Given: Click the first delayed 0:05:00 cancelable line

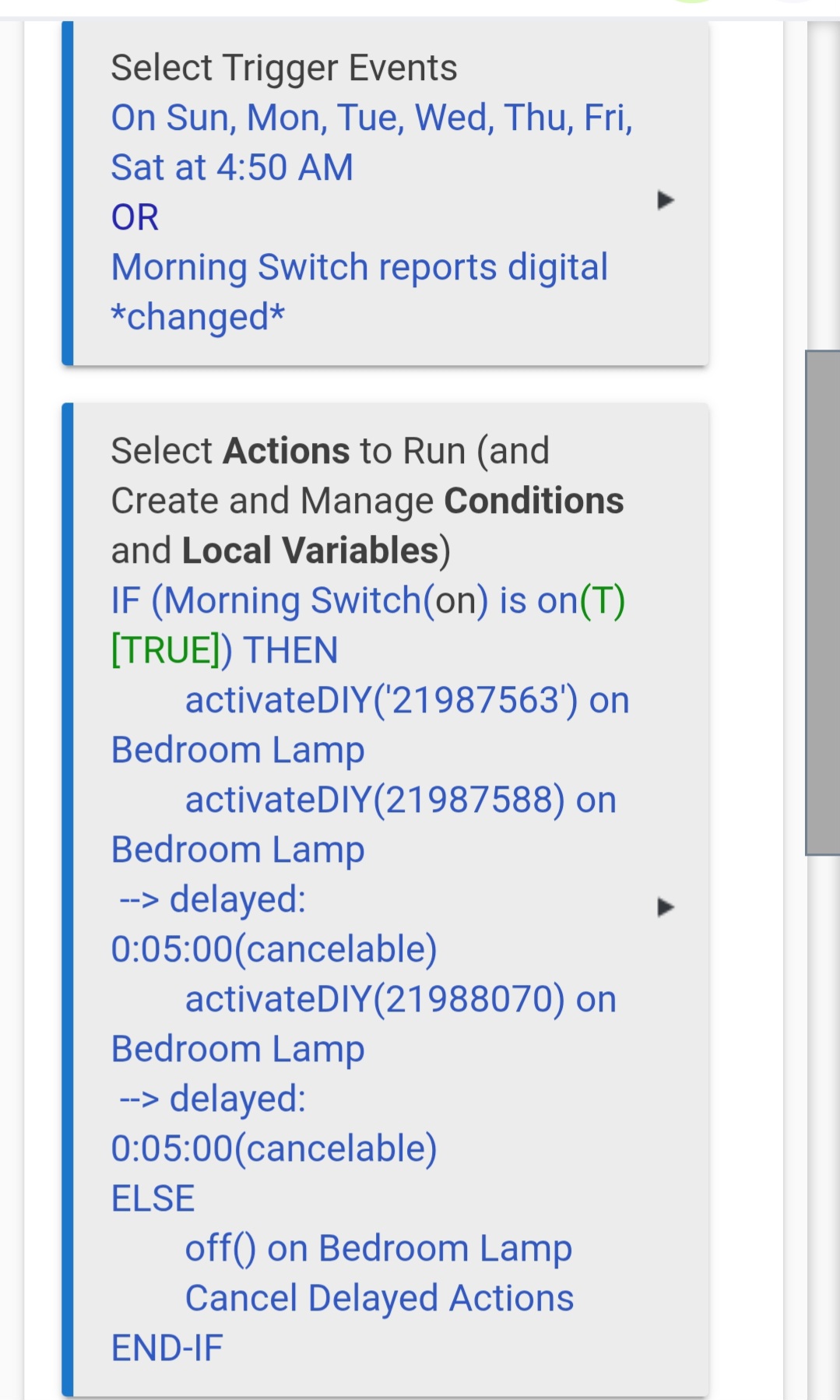Looking at the screenshot, I should click(x=274, y=949).
